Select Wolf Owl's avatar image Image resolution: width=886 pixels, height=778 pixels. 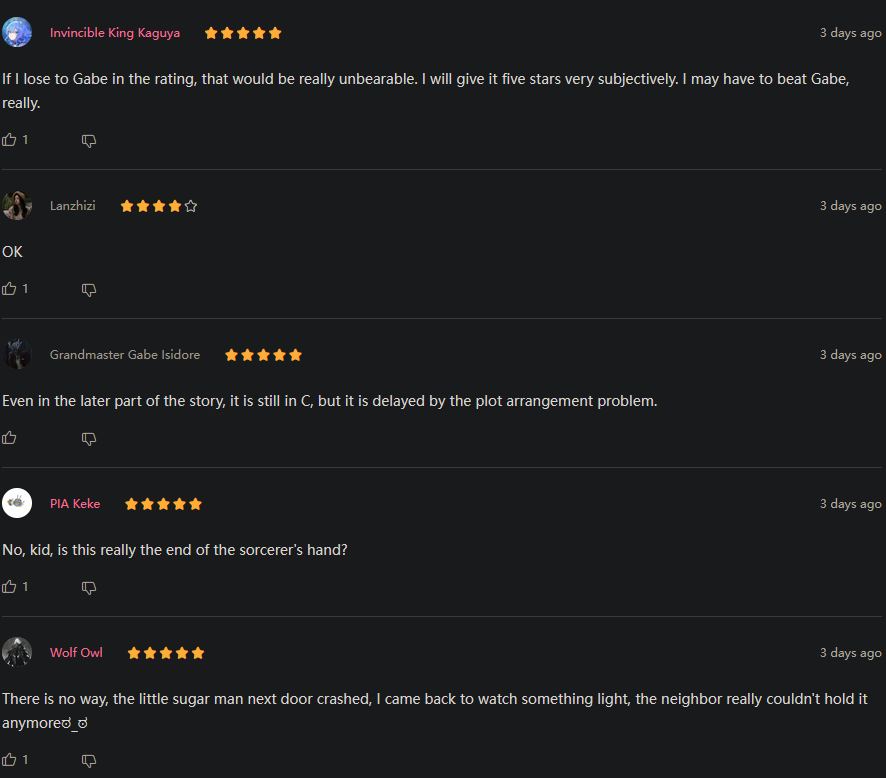[17, 652]
